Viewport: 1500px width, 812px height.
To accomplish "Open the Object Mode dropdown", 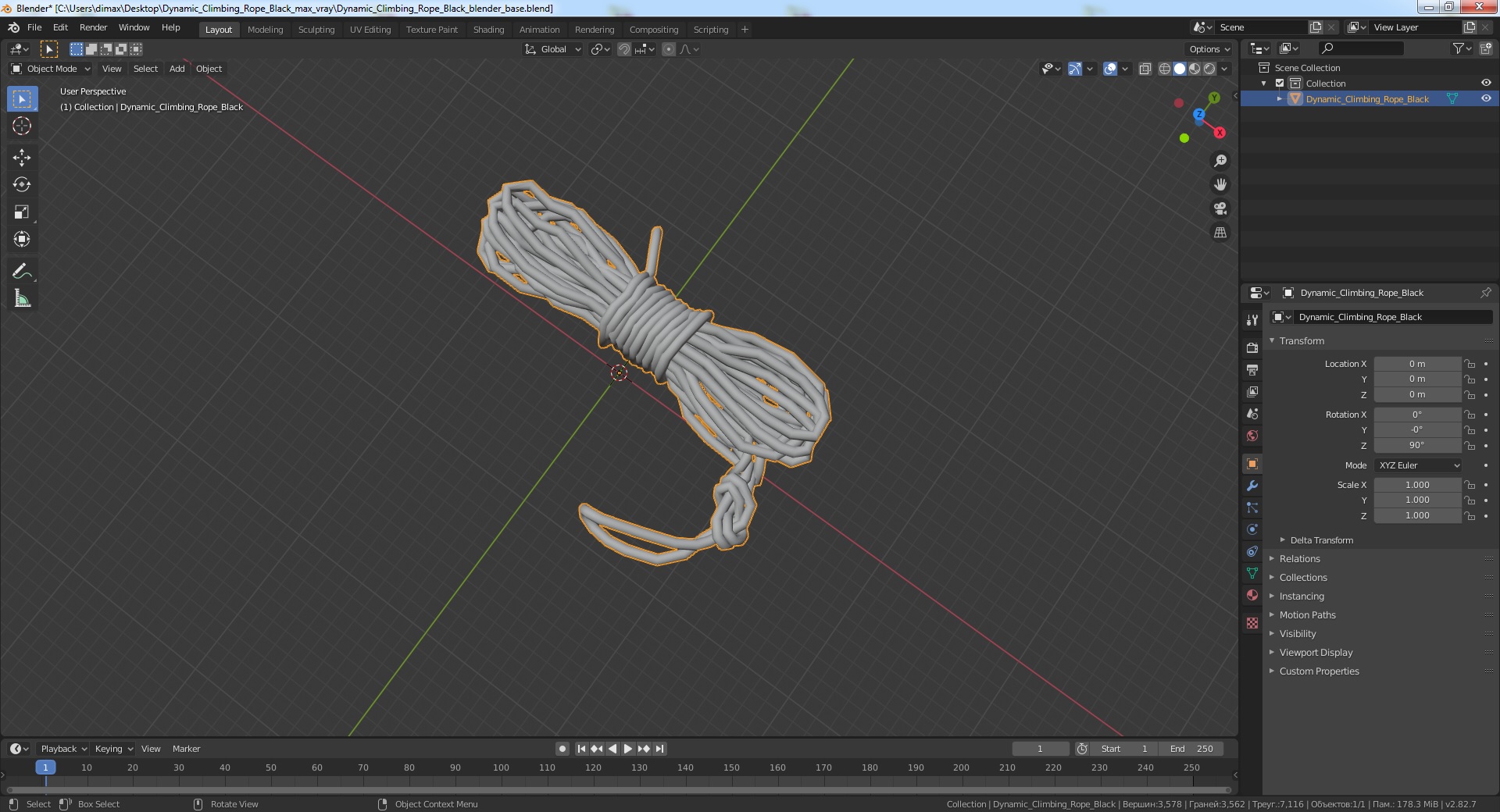I will coord(51,69).
